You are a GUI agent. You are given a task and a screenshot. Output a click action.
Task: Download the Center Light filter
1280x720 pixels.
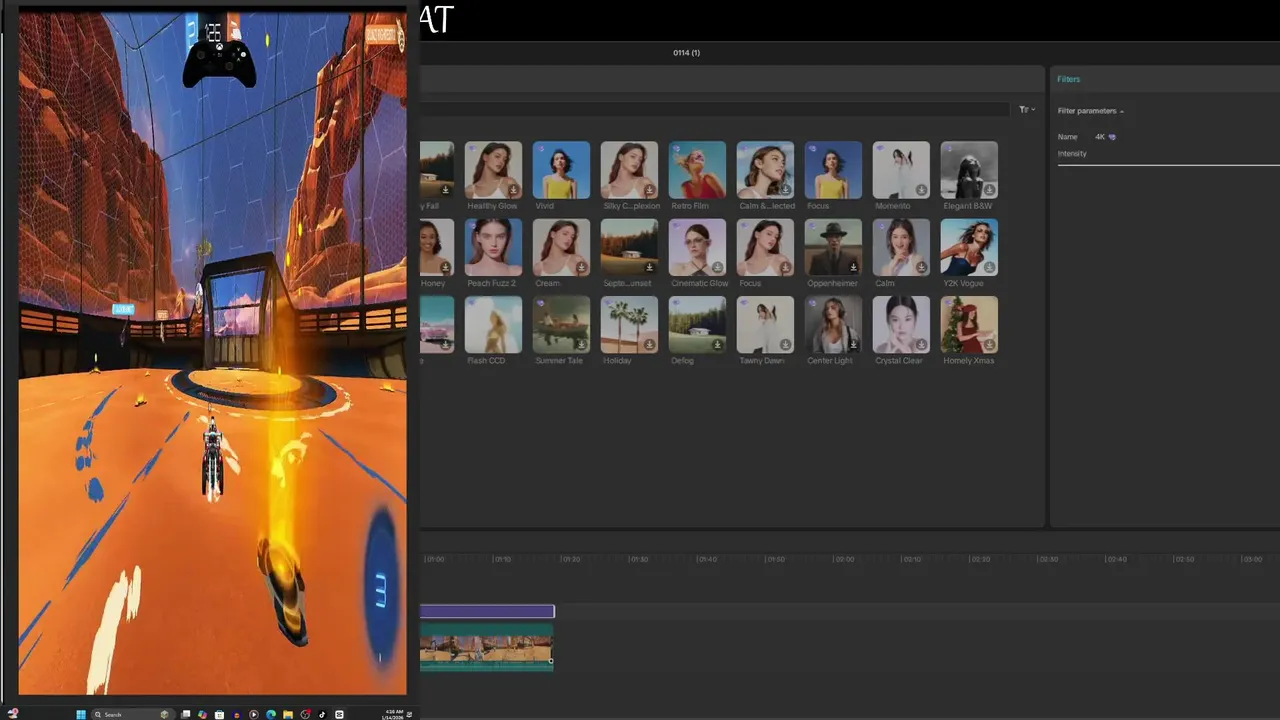853,345
